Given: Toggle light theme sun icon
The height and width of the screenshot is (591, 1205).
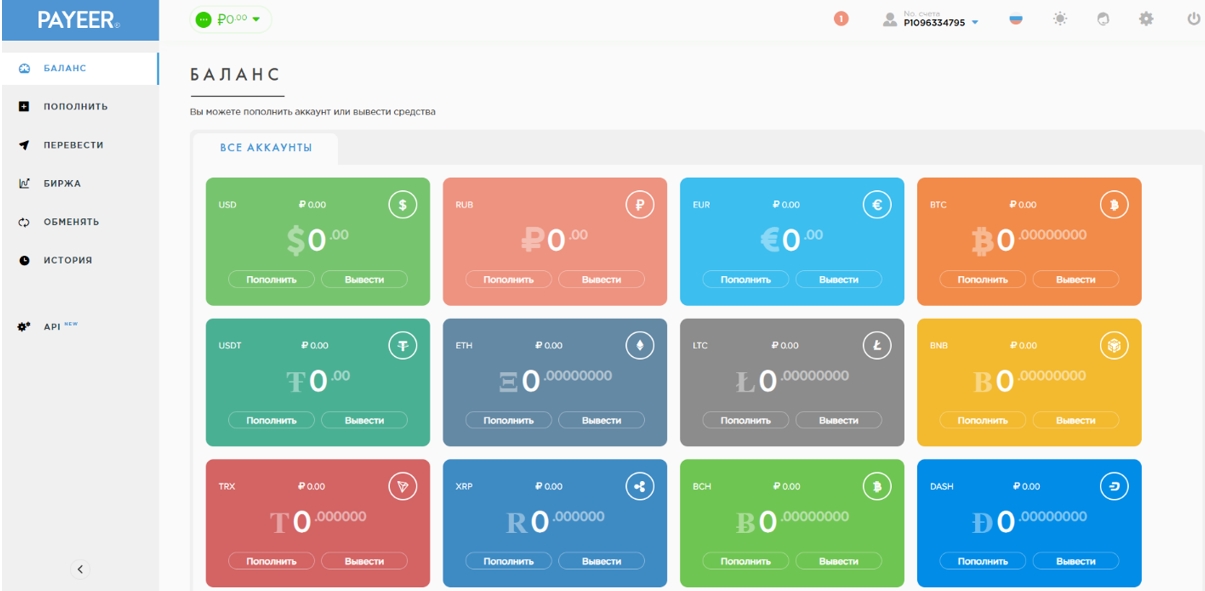Looking at the screenshot, I should [1060, 19].
